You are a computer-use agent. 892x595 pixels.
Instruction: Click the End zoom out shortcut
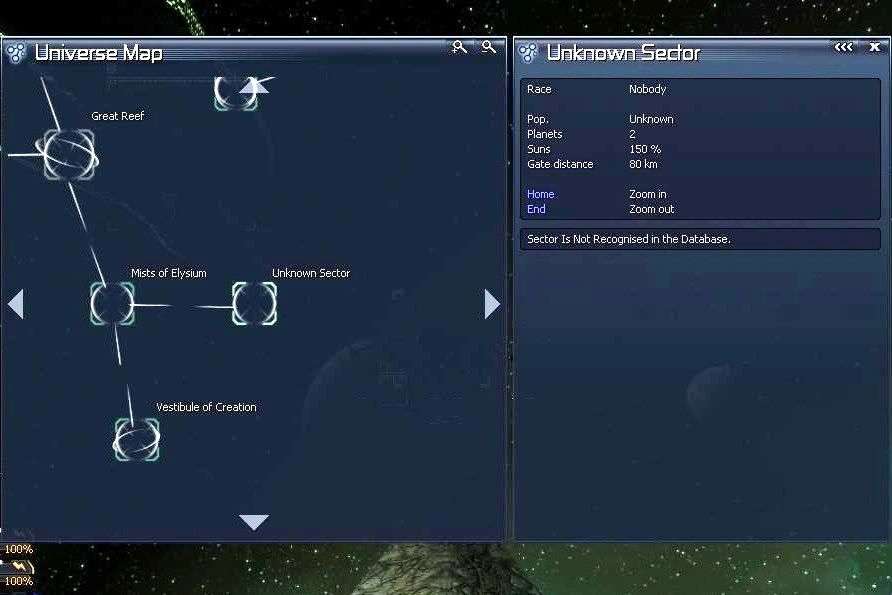(536, 209)
